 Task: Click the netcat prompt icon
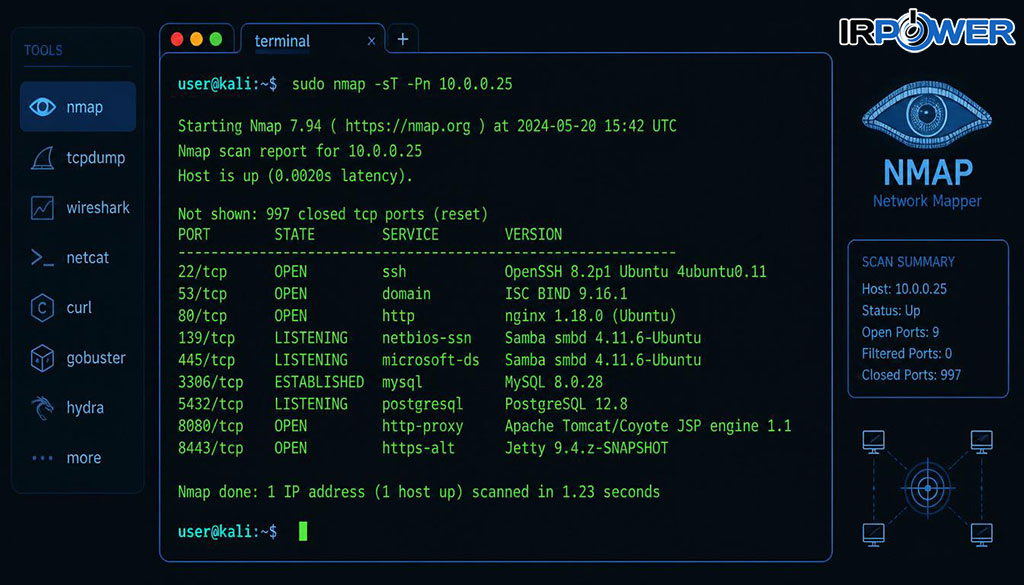[42, 257]
